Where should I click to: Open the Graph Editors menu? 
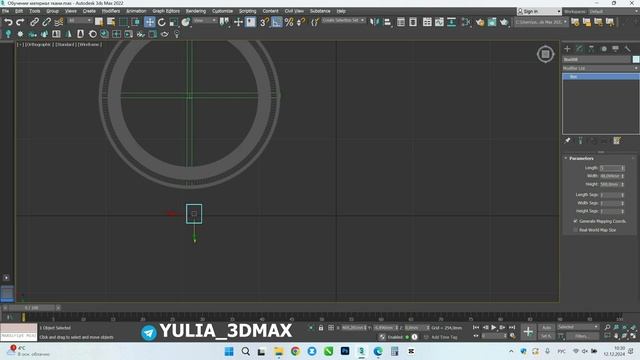pos(166,11)
